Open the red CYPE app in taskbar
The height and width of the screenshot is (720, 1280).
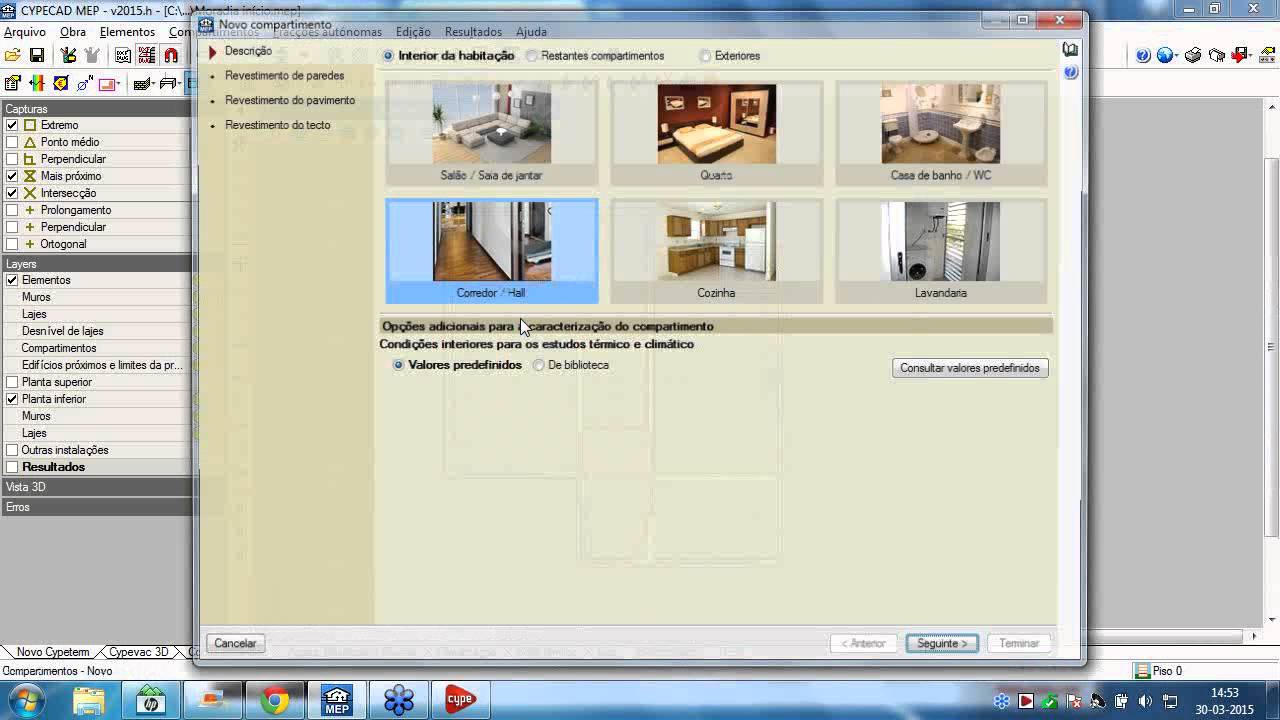pos(460,700)
